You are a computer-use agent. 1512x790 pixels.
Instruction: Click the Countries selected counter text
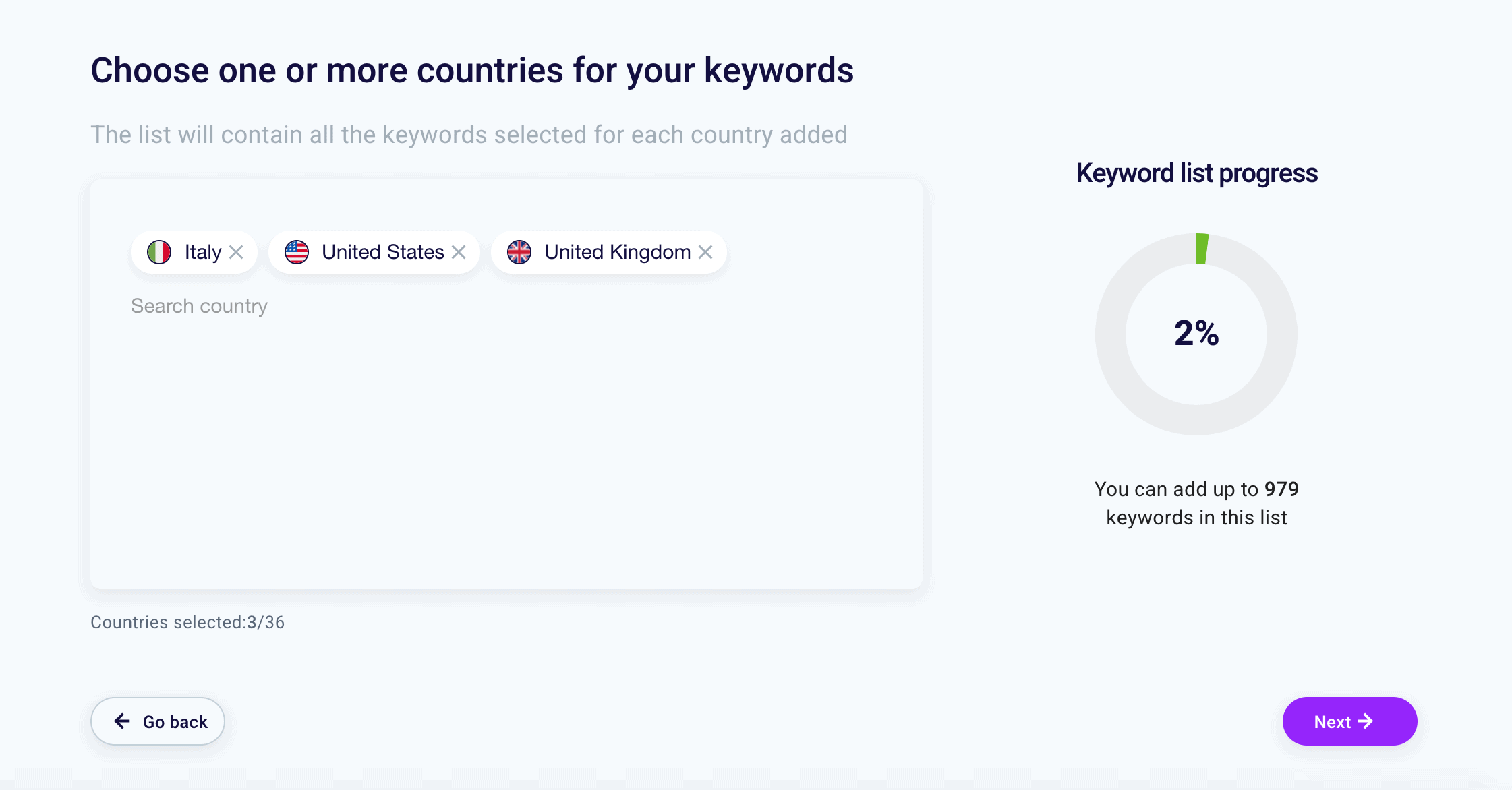tap(187, 622)
